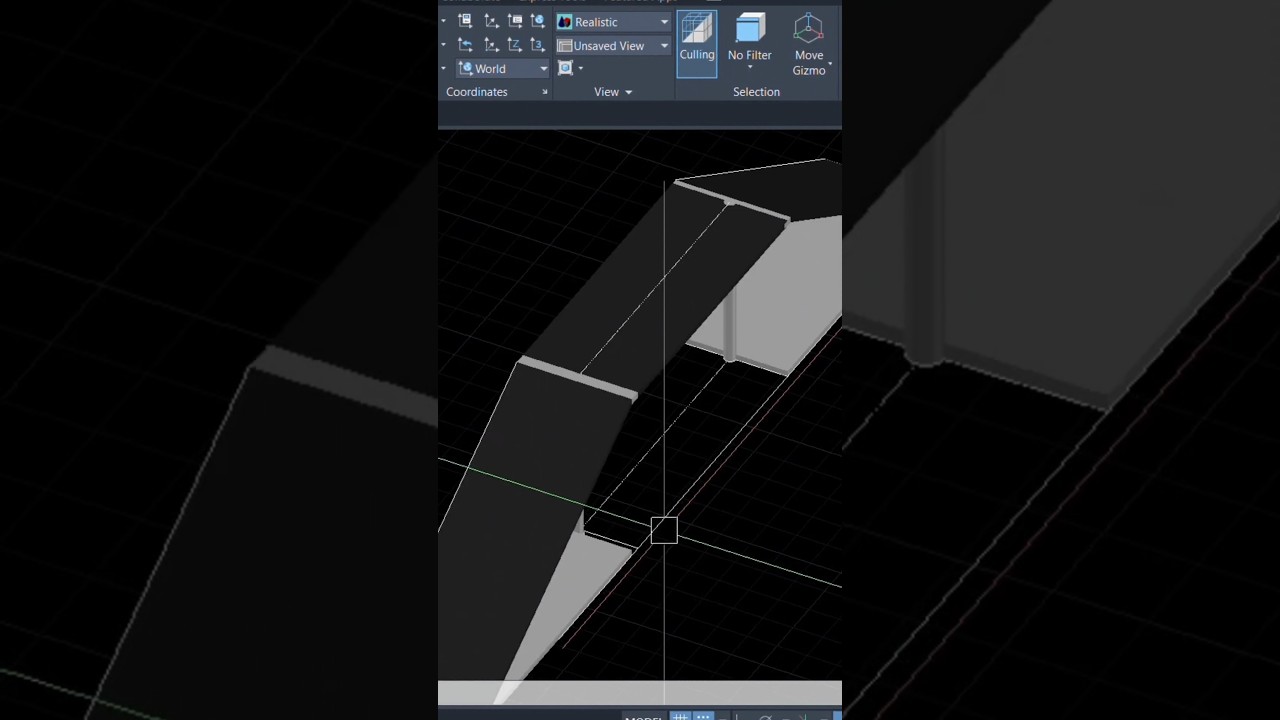Open dropdown arrow next to viewport configuration icon
1280x720 pixels.
tap(581, 69)
